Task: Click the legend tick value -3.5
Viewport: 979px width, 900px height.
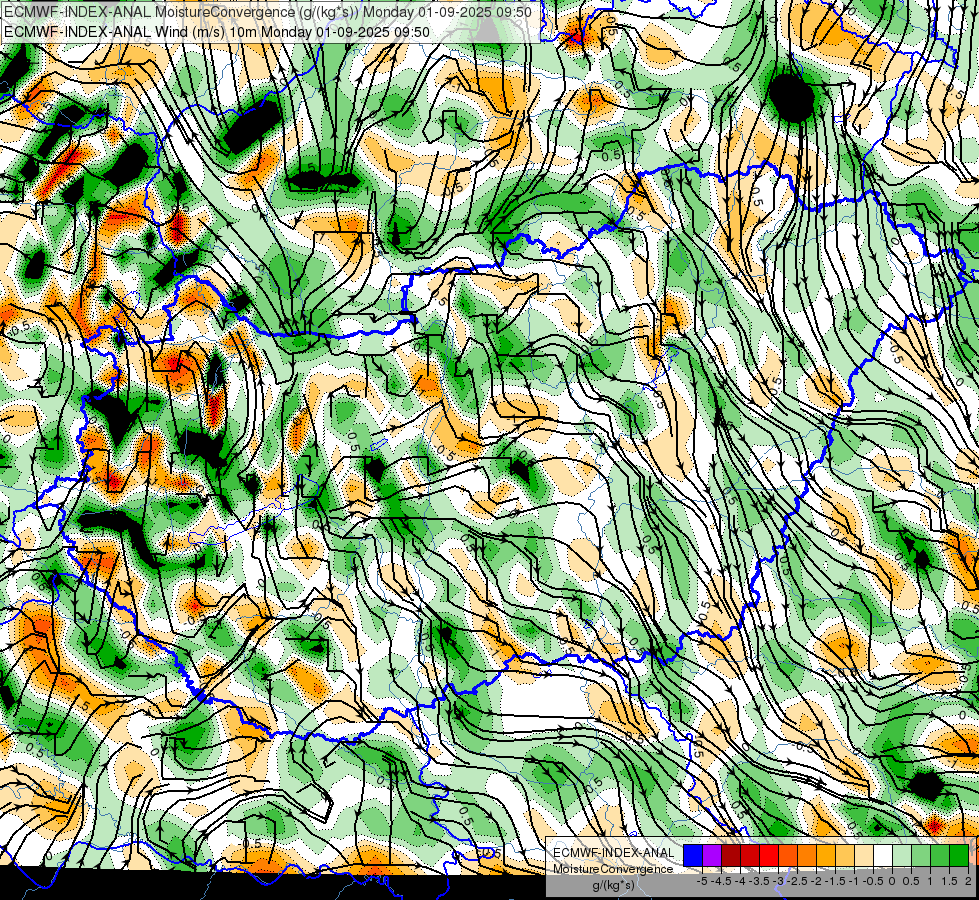Action: 759,881
